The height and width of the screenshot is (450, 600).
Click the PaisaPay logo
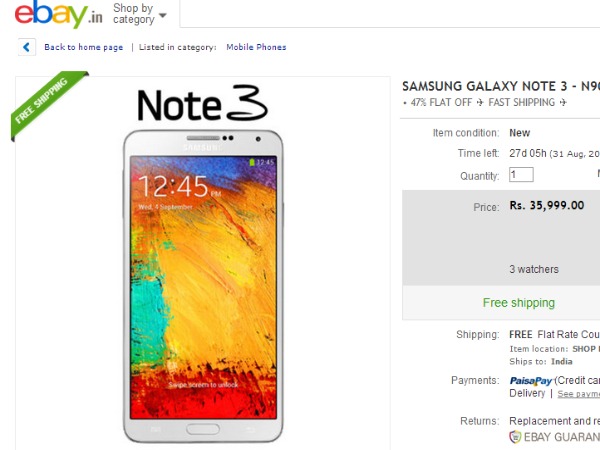pyautogui.click(x=531, y=381)
